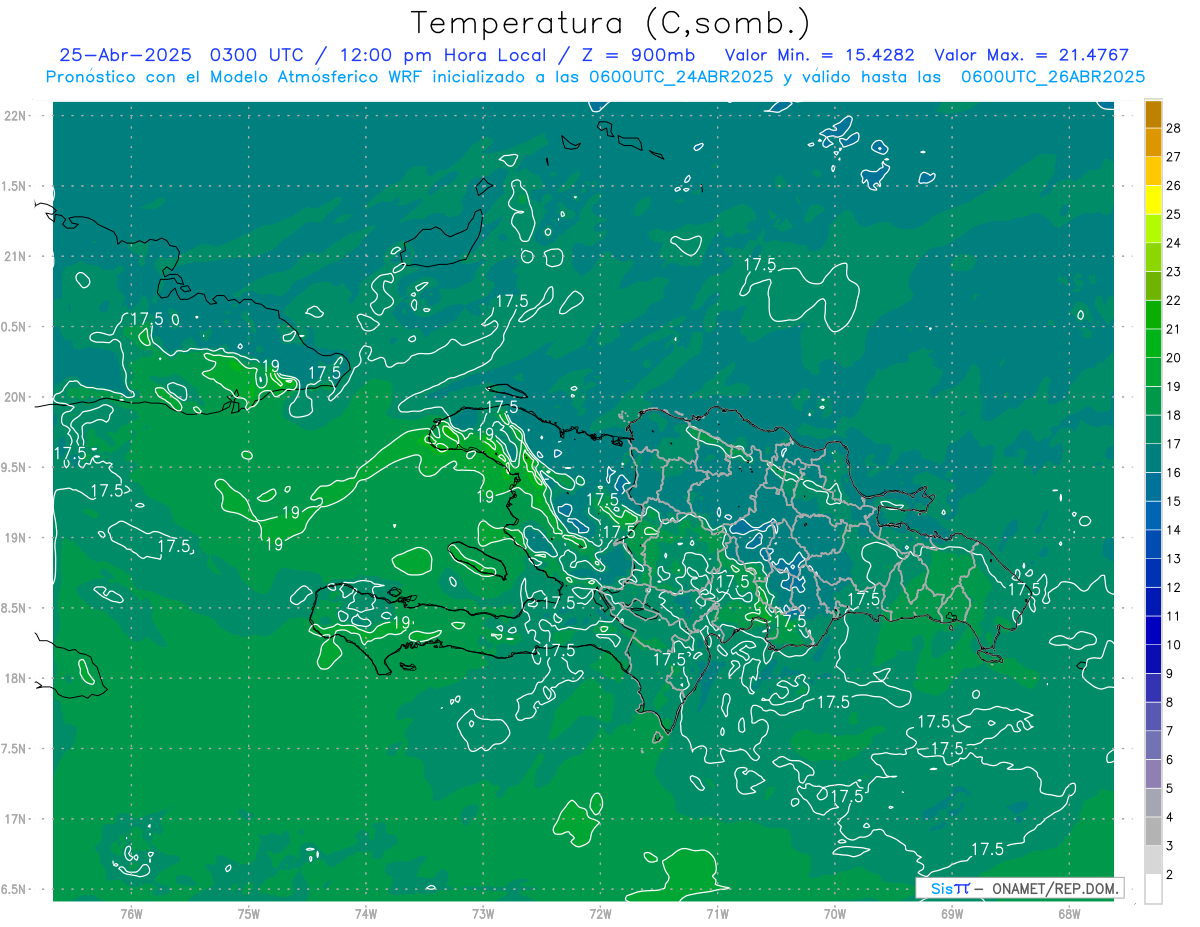Click the "20N" latitude axis label
The width and height of the screenshot is (1200, 927).
point(14,397)
